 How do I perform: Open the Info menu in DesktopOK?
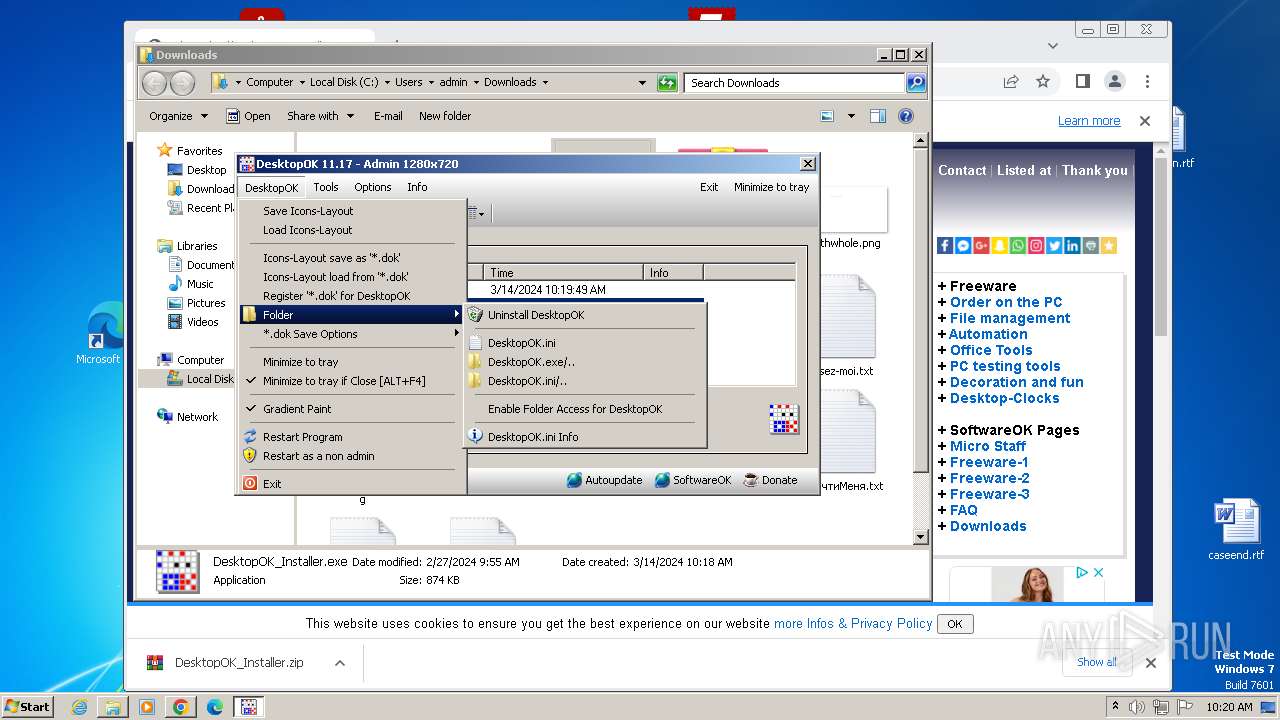tap(417, 187)
